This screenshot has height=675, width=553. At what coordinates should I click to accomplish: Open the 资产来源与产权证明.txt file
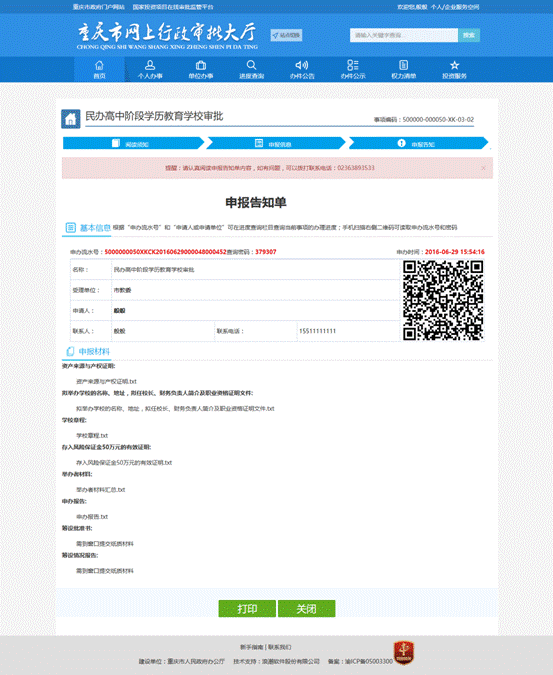tap(106, 381)
